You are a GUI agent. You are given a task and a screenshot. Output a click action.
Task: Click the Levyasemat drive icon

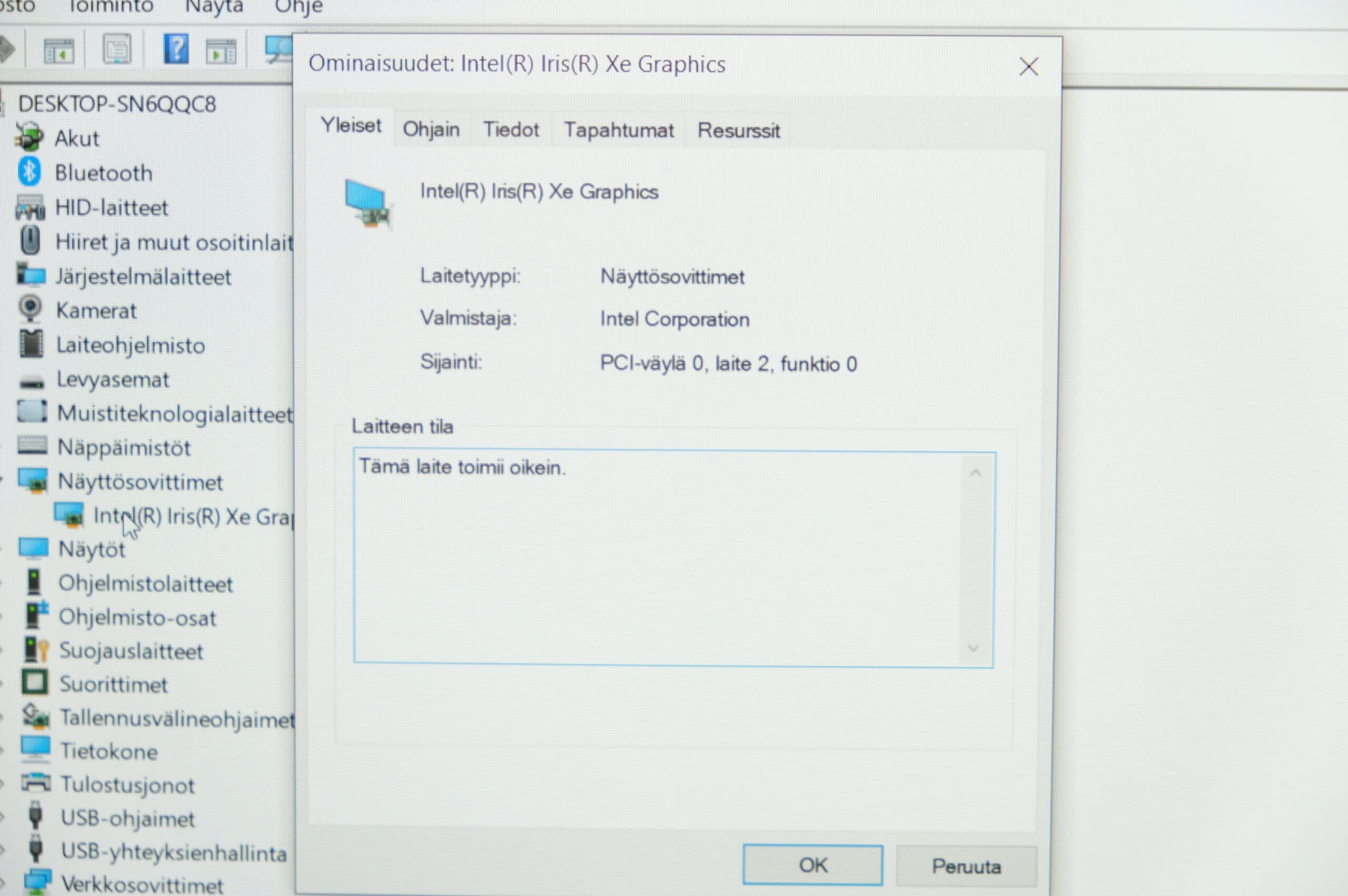click(32, 382)
